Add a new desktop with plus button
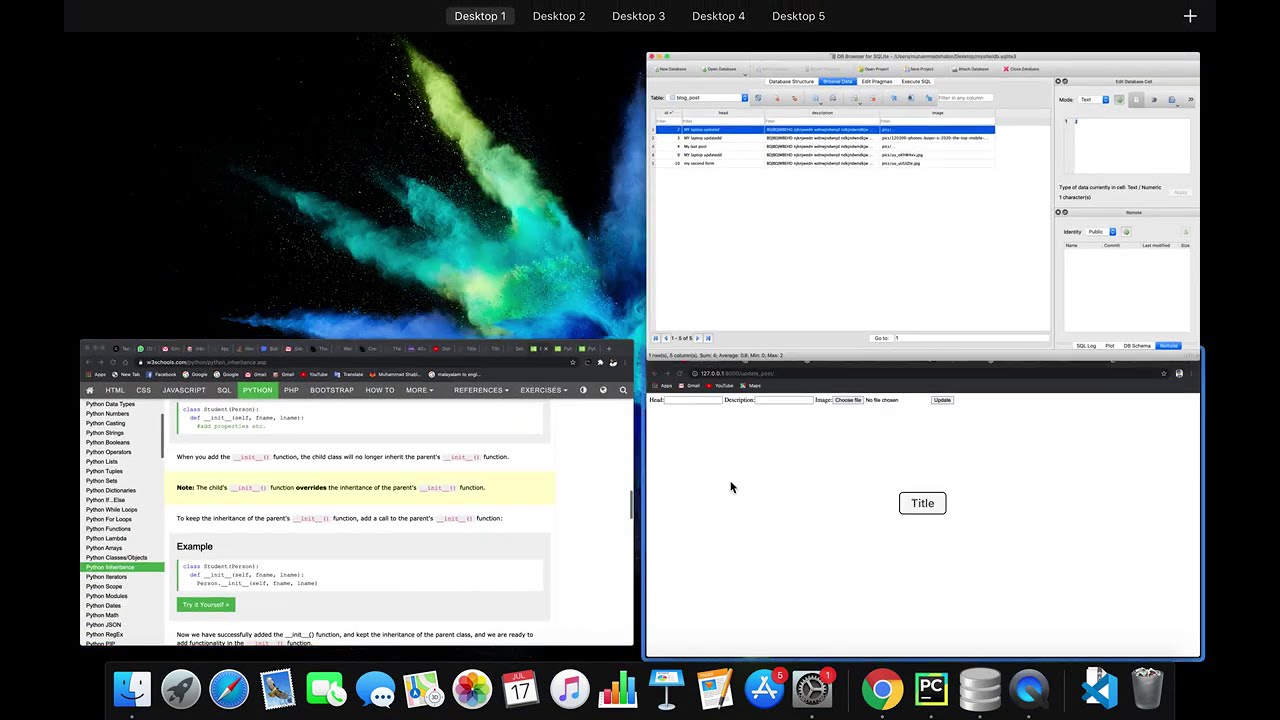Viewport: 1280px width, 720px height. 1190,16
